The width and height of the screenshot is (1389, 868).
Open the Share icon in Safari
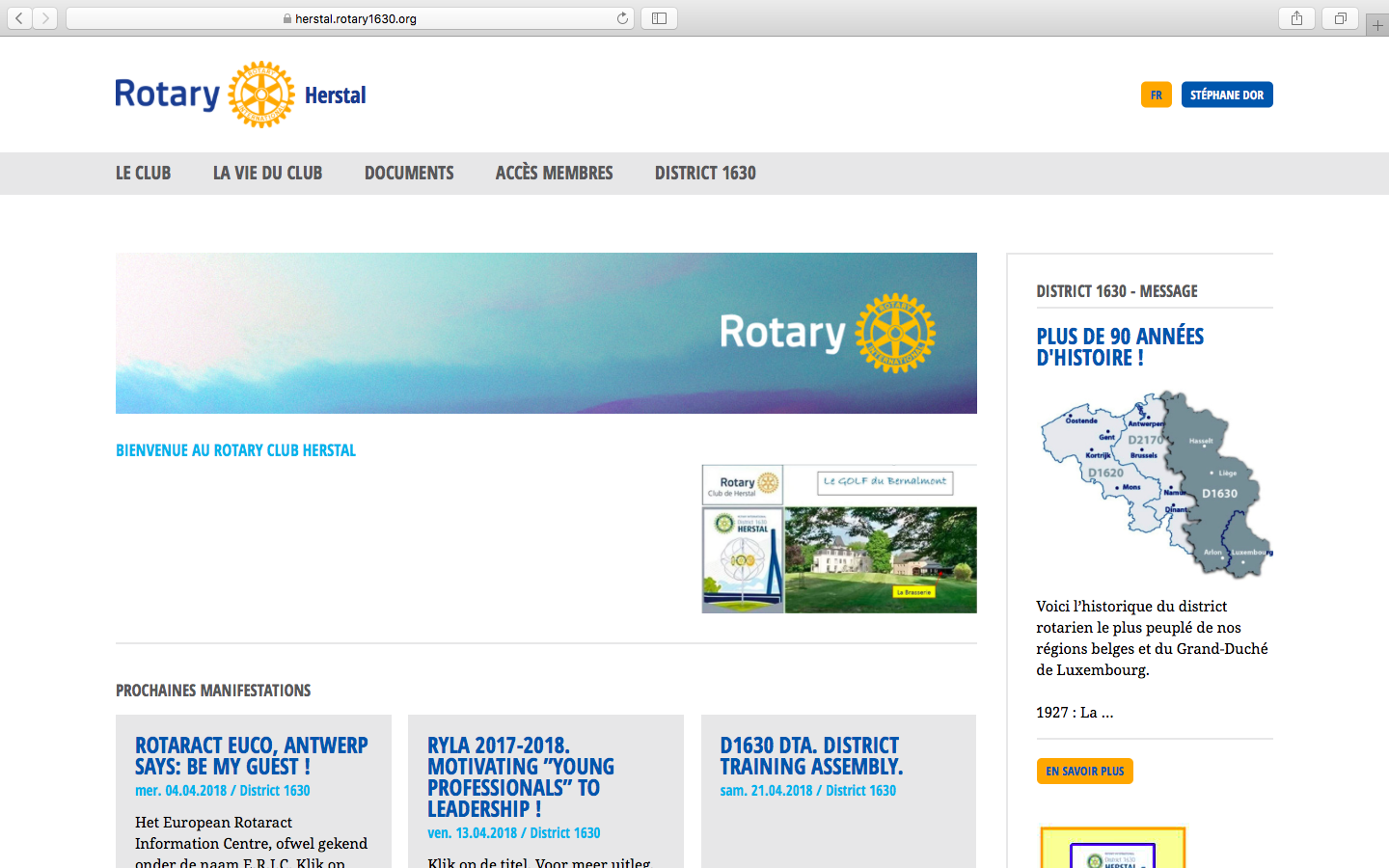point(1296,18)
